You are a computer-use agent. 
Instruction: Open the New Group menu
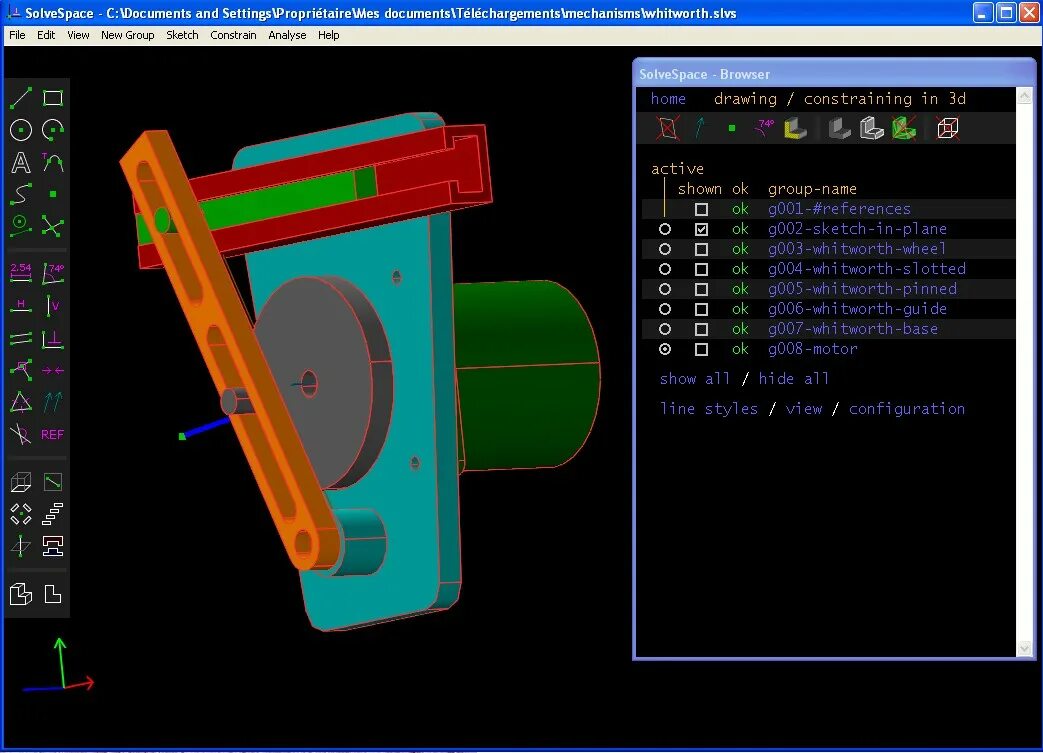pos(128,35)
